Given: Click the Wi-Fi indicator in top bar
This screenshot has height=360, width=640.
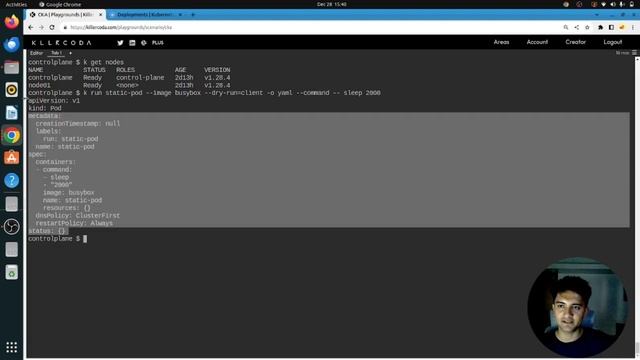Looking at the screenshot, I should coord(603,4).
